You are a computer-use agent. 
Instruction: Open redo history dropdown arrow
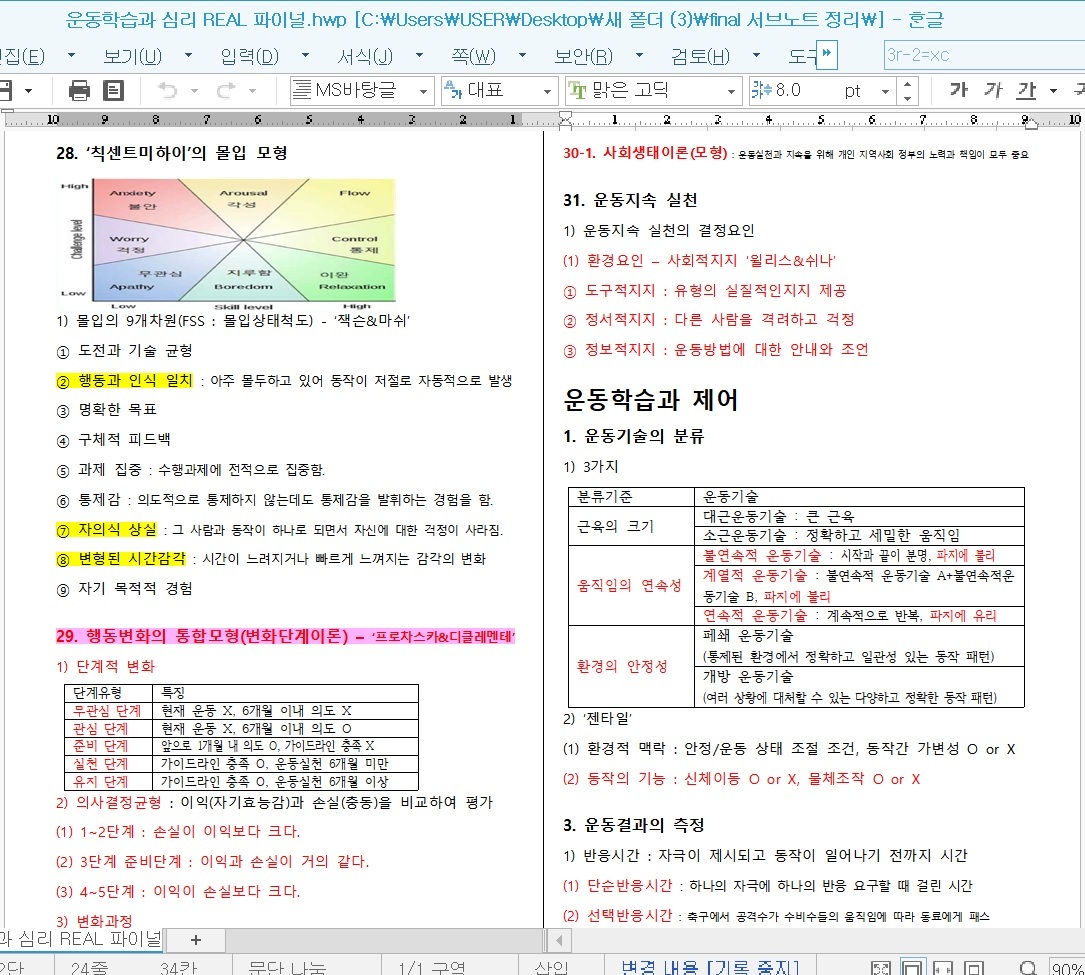[253, 91]
